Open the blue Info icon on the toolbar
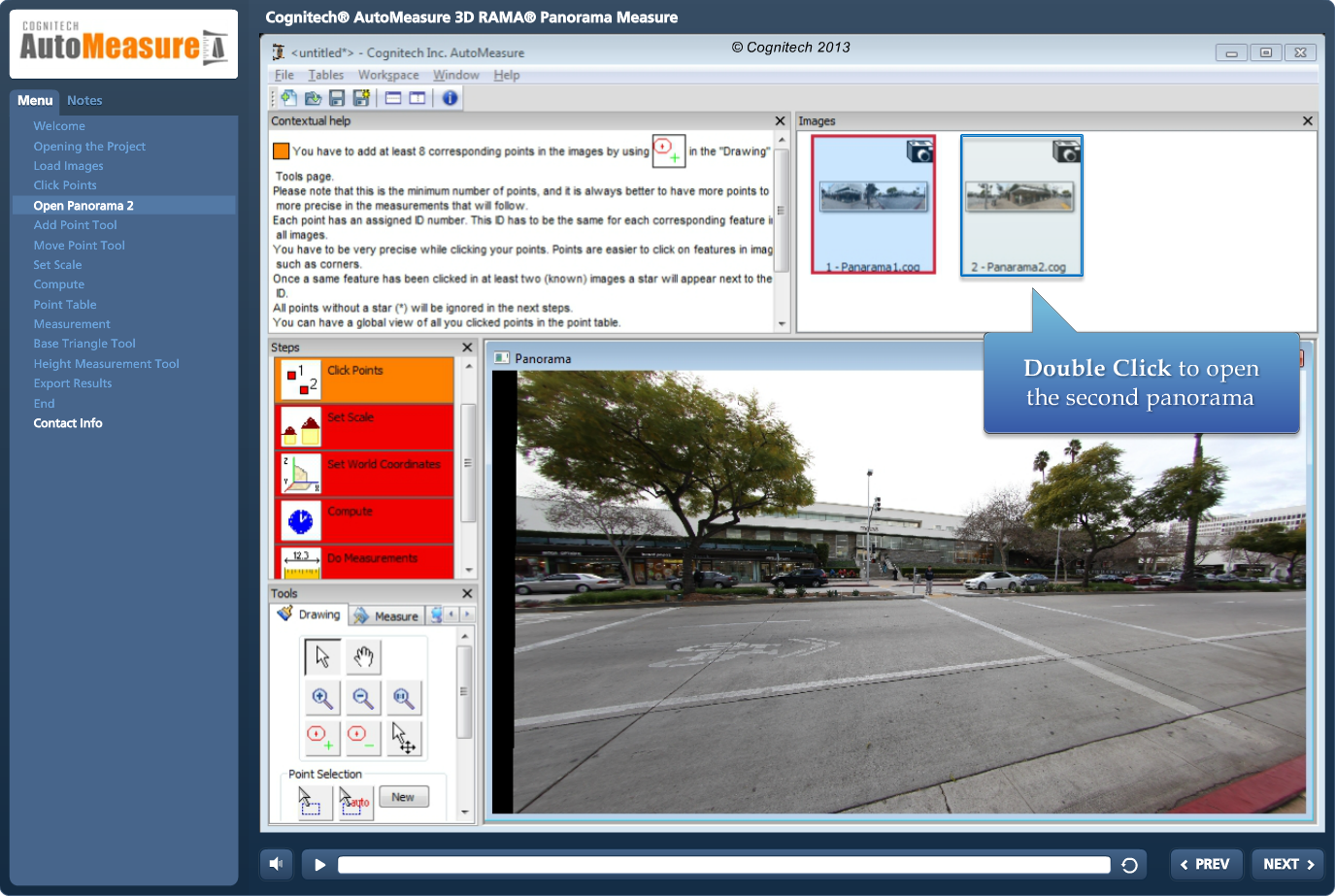1335x896 pixels. coord(449,97)
